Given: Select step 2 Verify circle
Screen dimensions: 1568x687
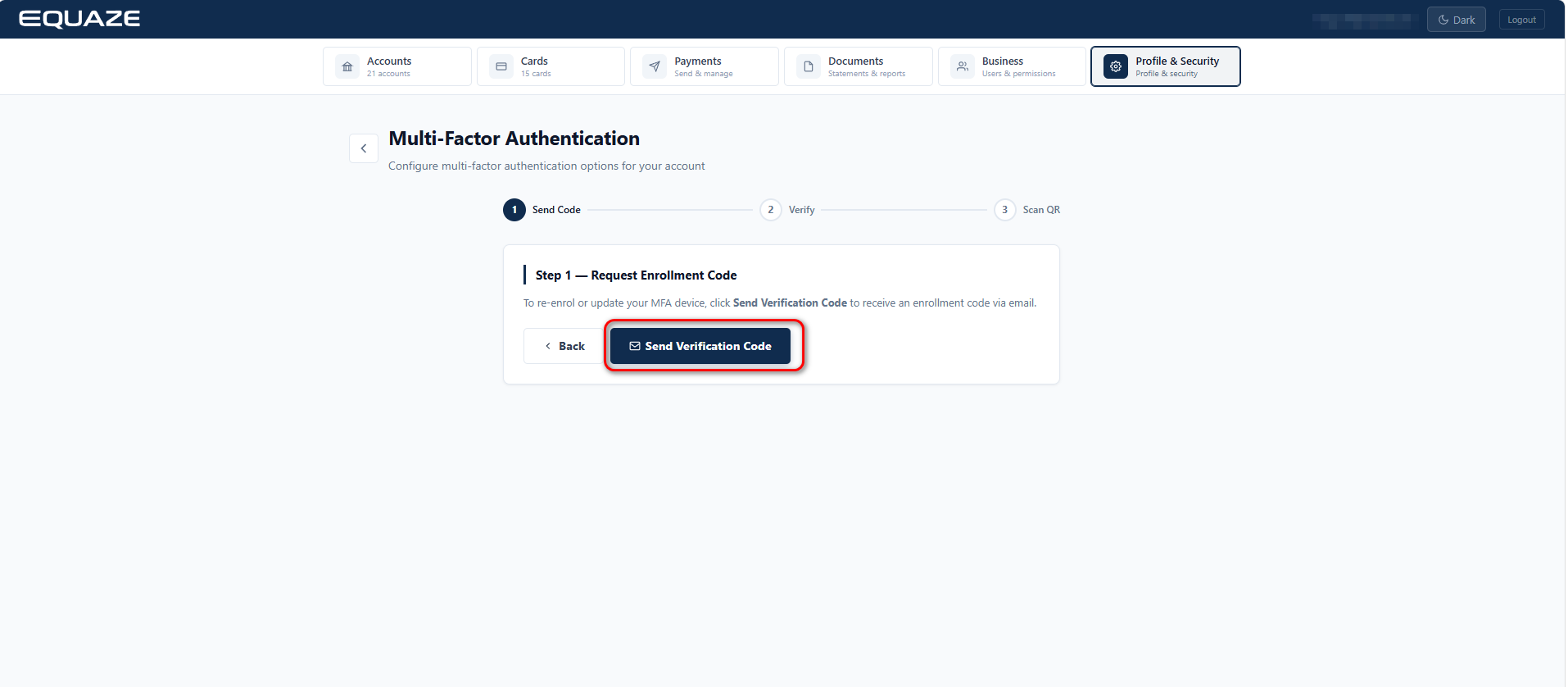Looking at the screenshot, I should [771, 210].
